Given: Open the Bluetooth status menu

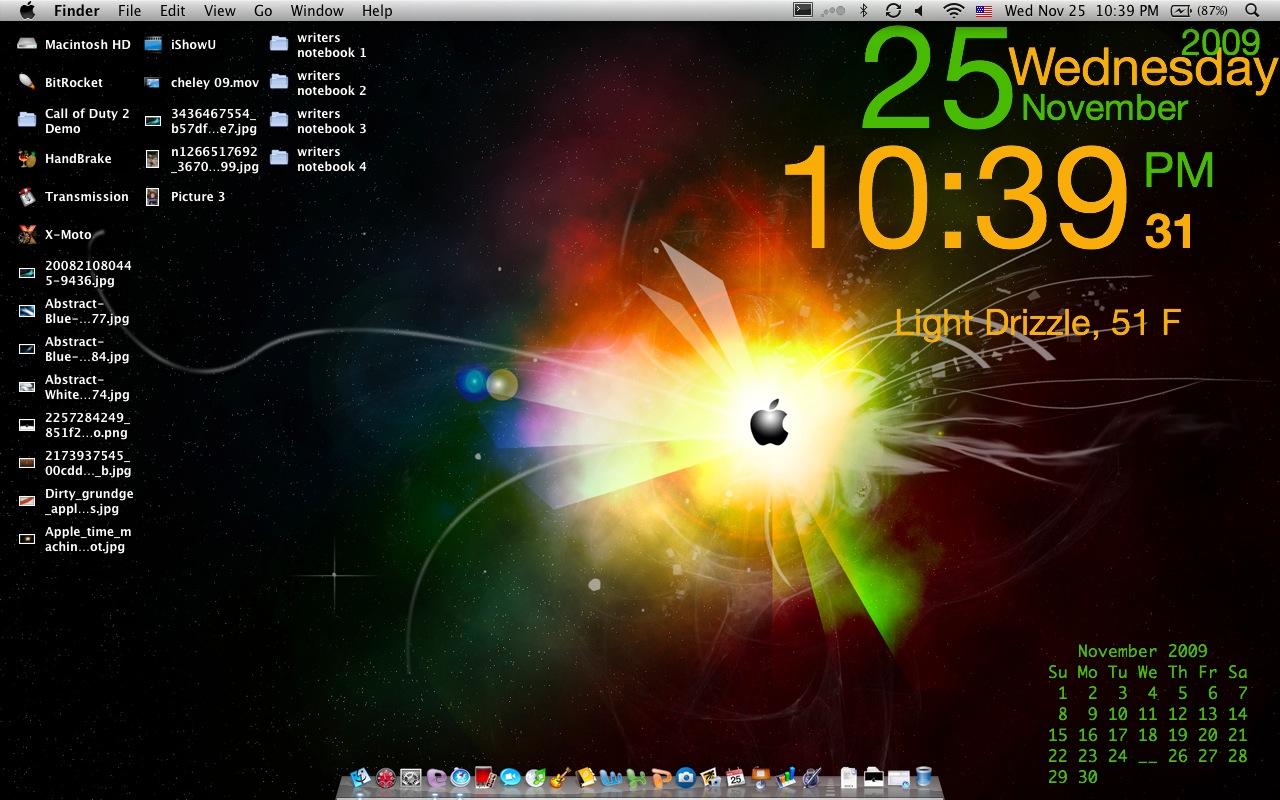Looking at the screenshot, I should tap(864, 10).
